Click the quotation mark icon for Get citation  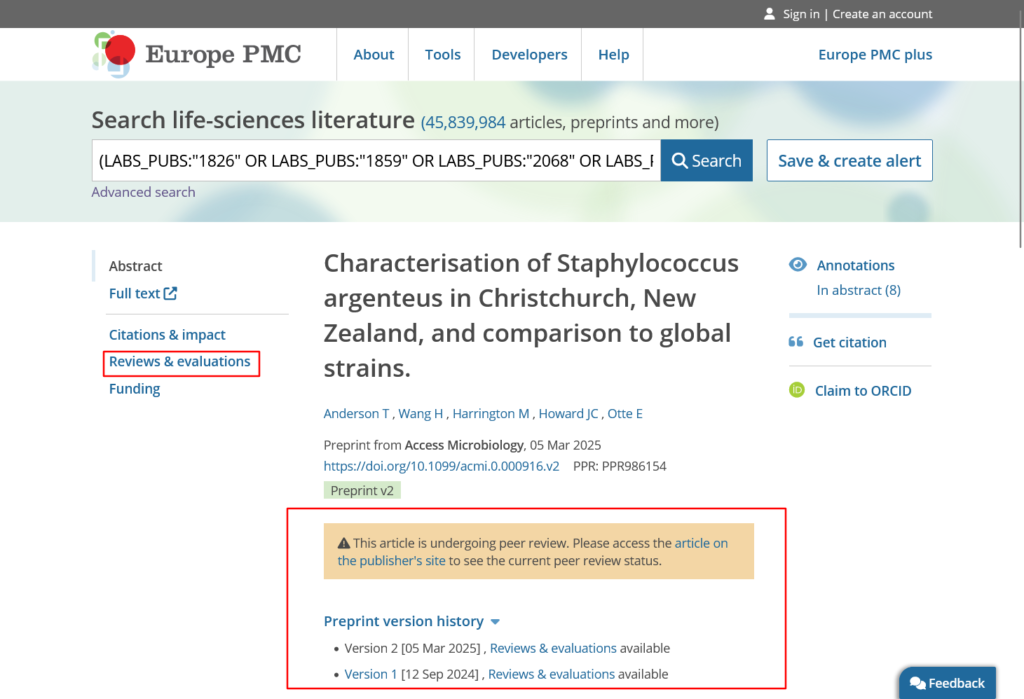796,342
